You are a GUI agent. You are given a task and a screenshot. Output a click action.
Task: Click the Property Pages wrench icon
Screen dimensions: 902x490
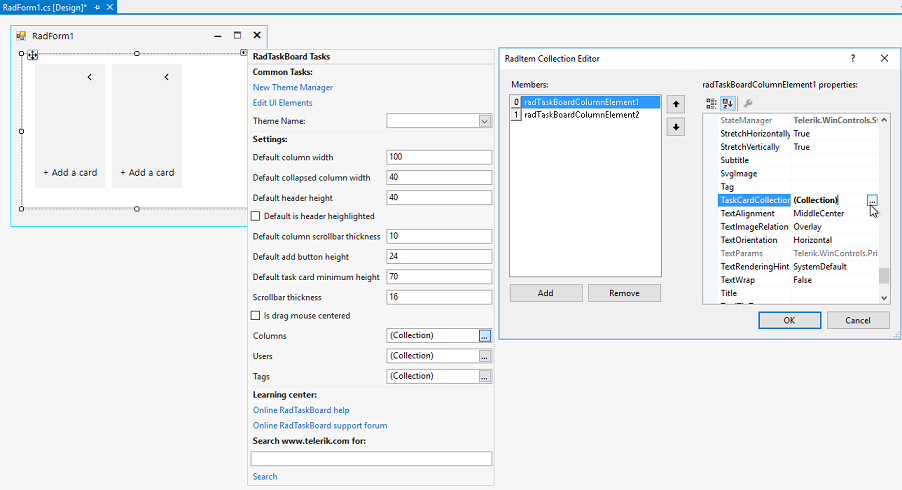click(x=748, y=104)
